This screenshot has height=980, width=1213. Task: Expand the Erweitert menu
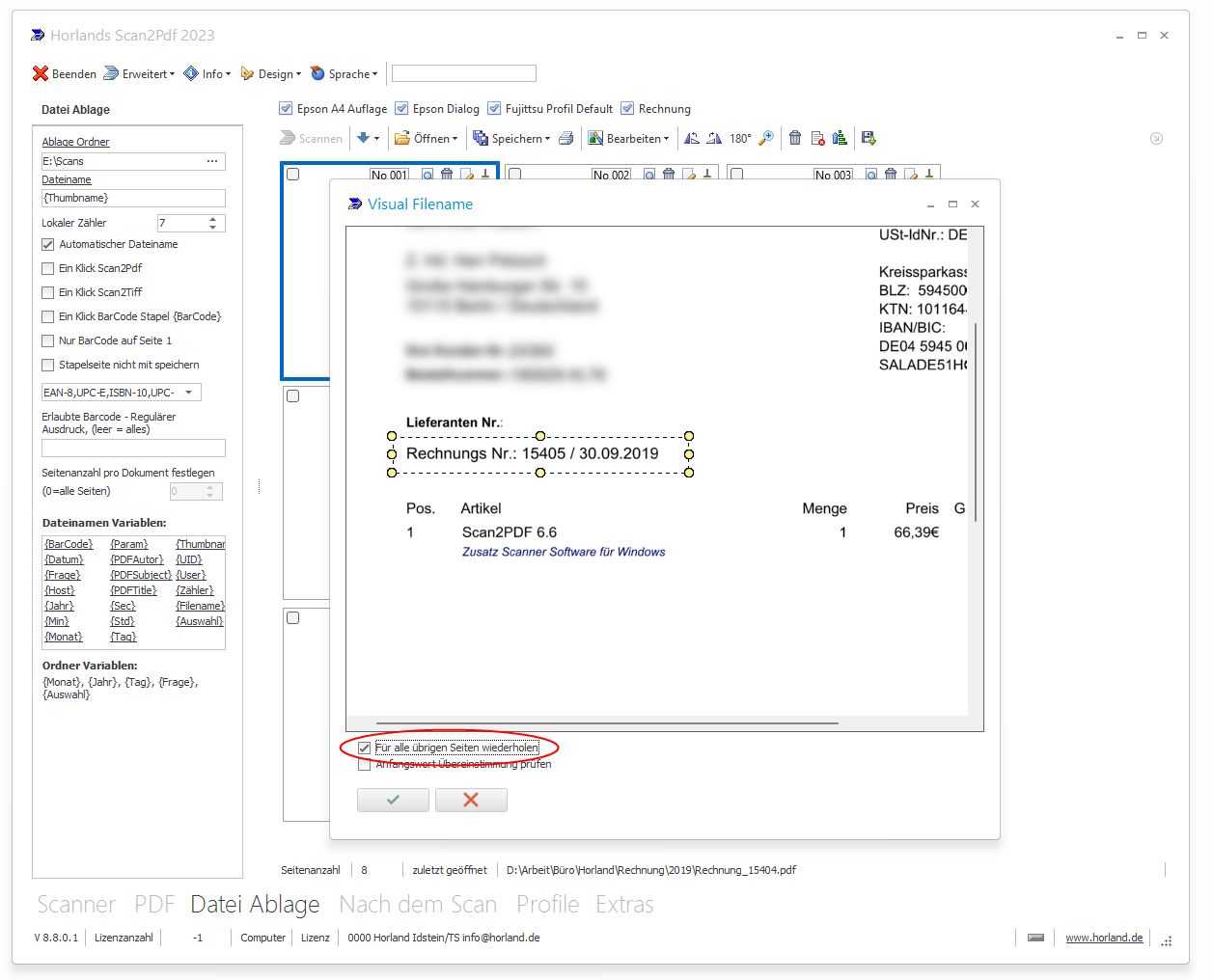[x=139, y=73]
